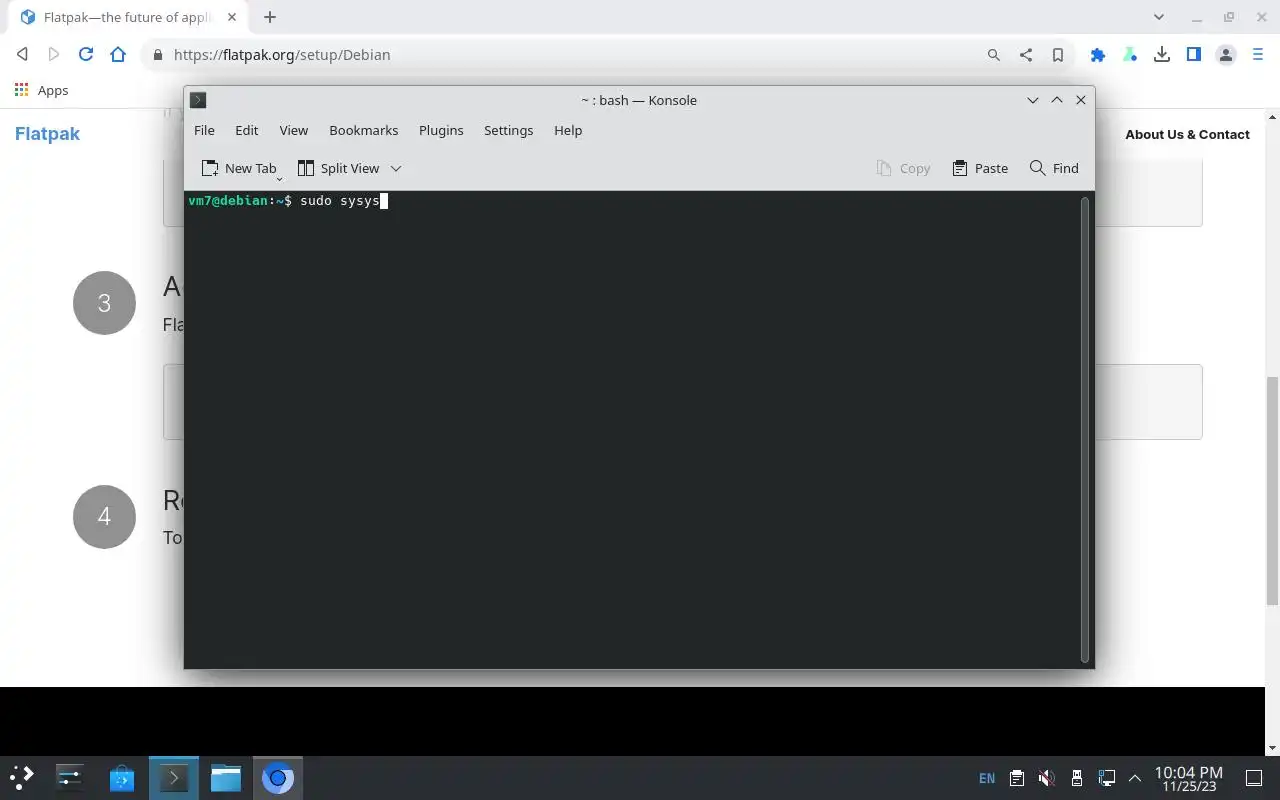The height and width of the screenshot is (800, 1280).
Task: Click the browser forward arrow
Action: point(54,55)
